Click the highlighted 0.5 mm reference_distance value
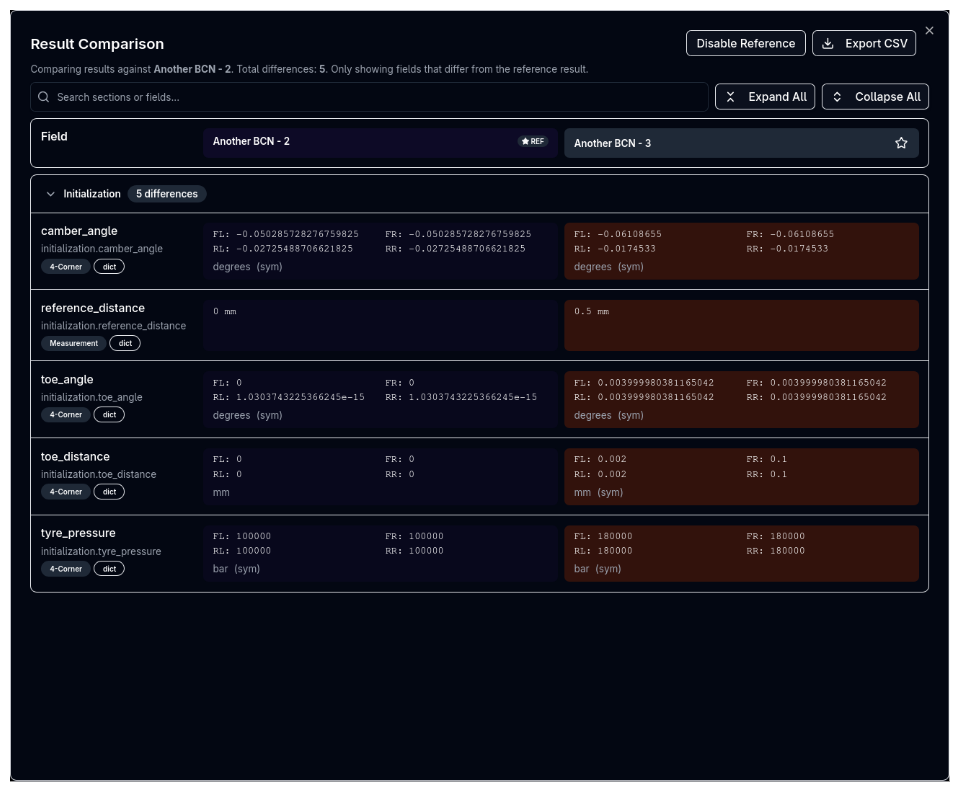 point(591,311)
